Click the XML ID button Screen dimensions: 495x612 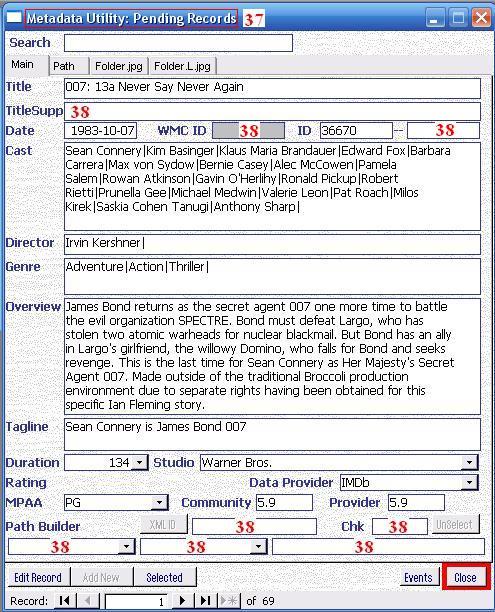[163, 525]
